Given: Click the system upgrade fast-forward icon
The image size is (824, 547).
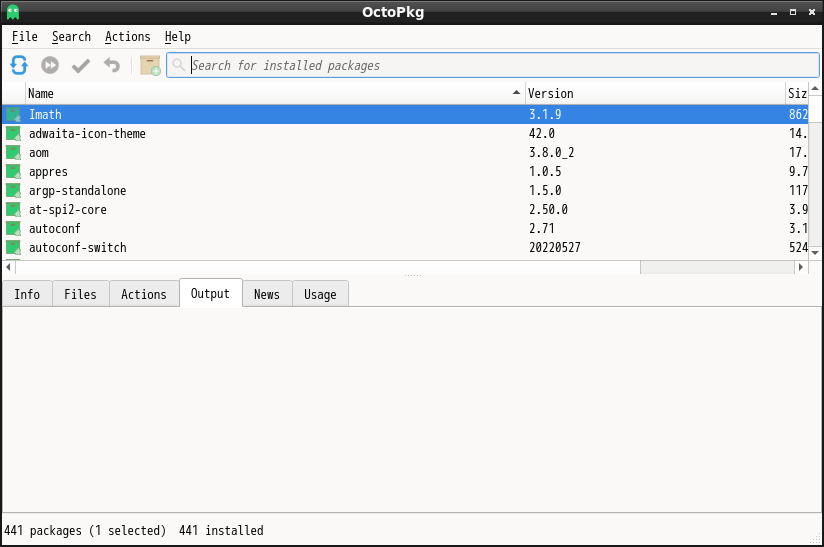Looking at the screenshot, I should [50, 65].
